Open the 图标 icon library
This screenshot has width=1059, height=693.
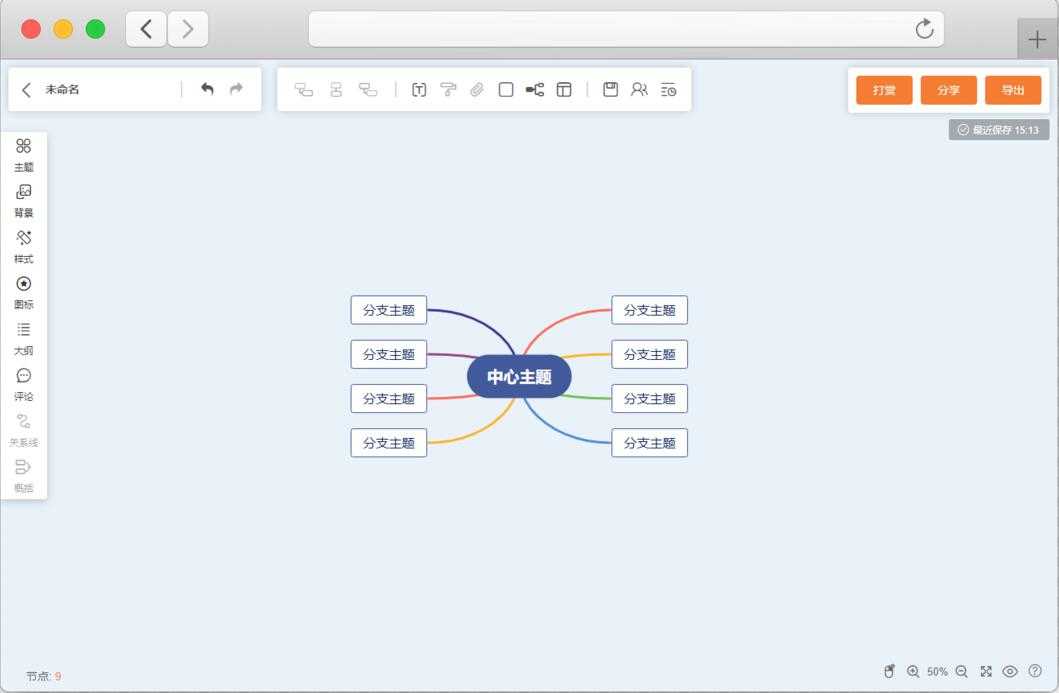coord(24,292)
